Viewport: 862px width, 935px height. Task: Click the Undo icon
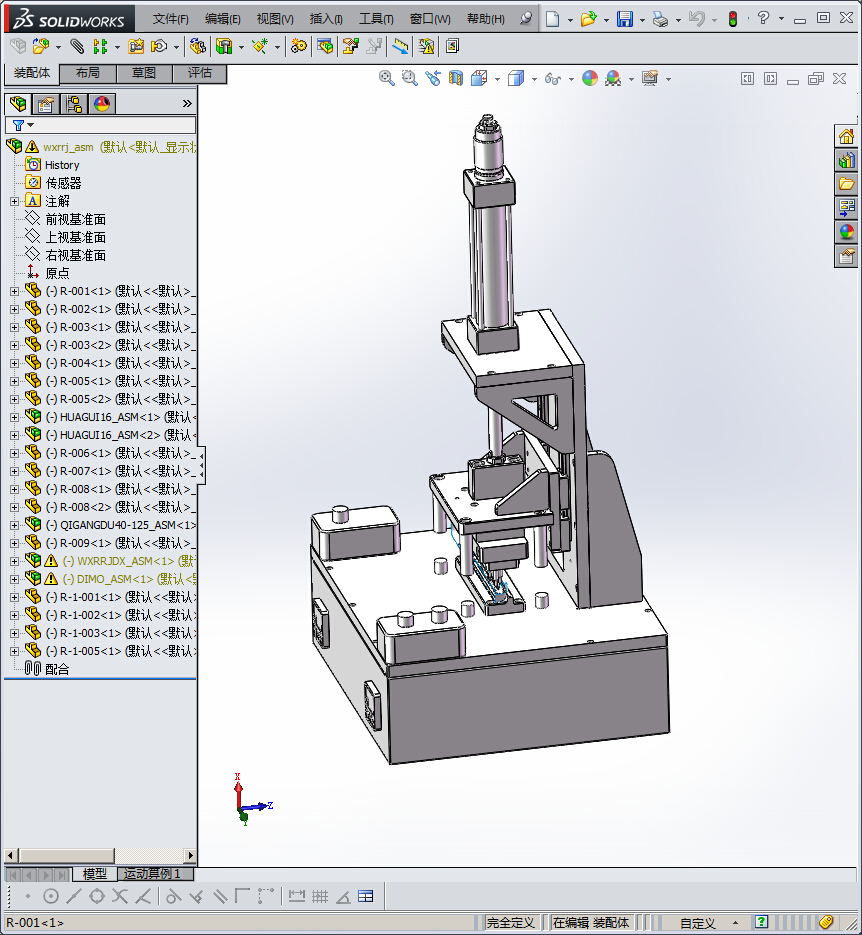pyautogui.click(x=696, y=18)
